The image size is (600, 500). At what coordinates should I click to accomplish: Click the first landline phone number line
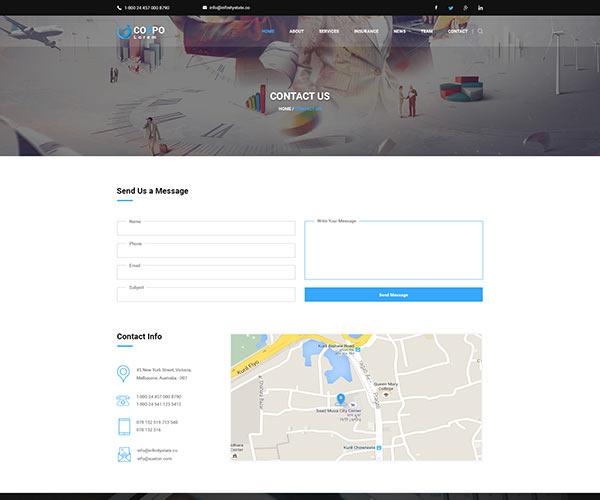(x=159, y=397)
